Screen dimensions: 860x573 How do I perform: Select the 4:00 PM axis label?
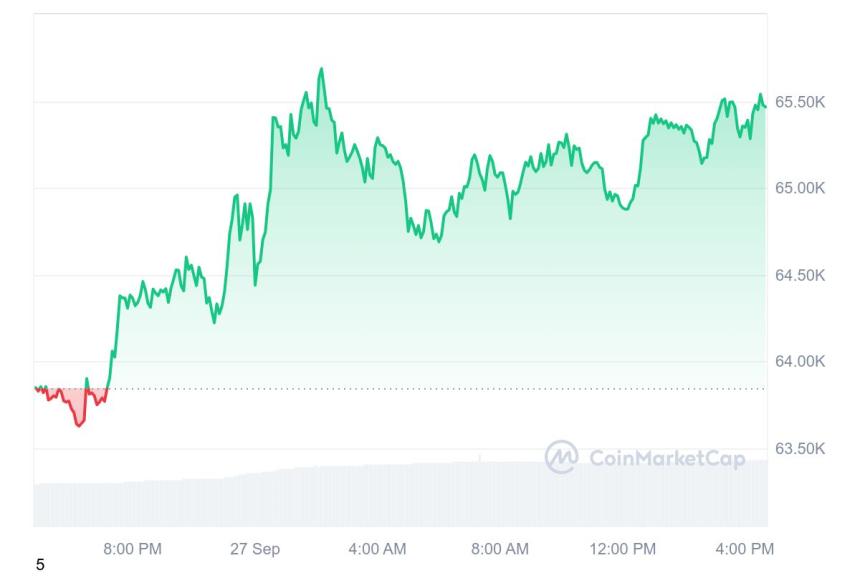click(x=744, y=548)
